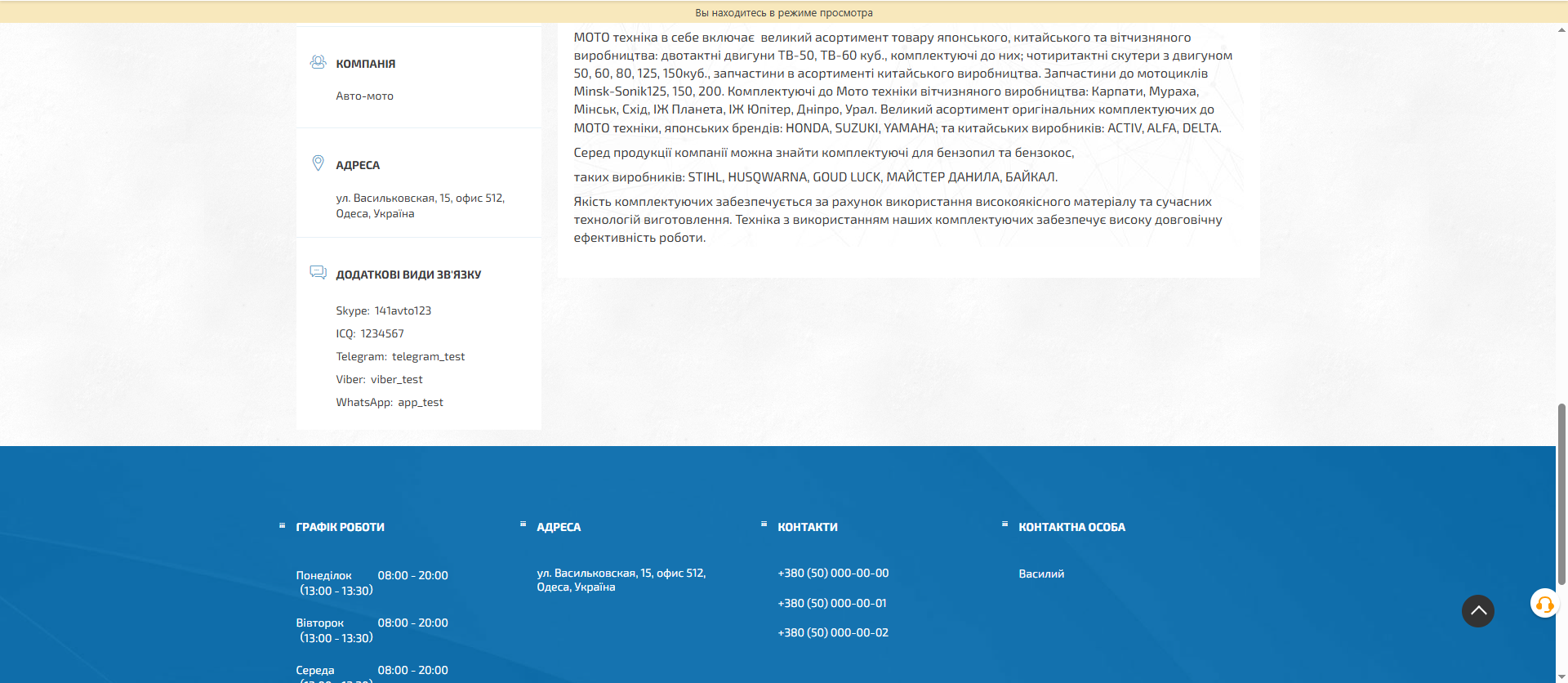Viewport: 1568px width, 683px height.
Task: Click the scroll-to-top arrow button
Action: (x=1477, y=611)
